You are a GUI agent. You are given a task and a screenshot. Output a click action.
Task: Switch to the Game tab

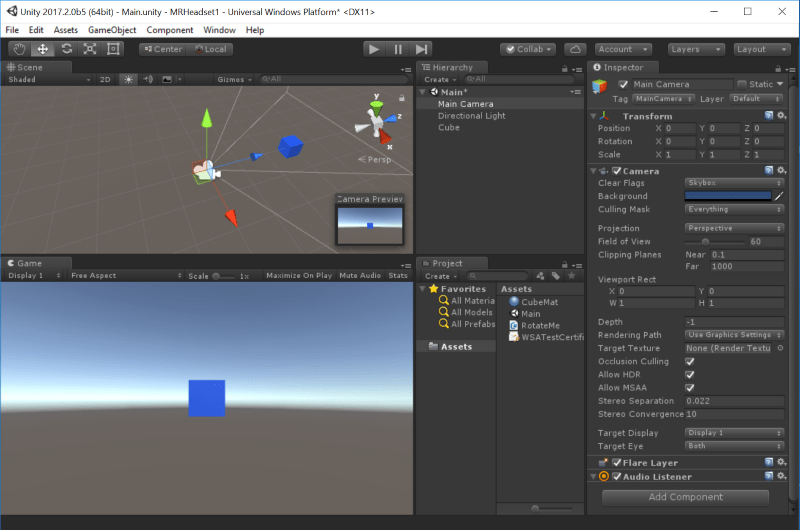click(36, 263)
